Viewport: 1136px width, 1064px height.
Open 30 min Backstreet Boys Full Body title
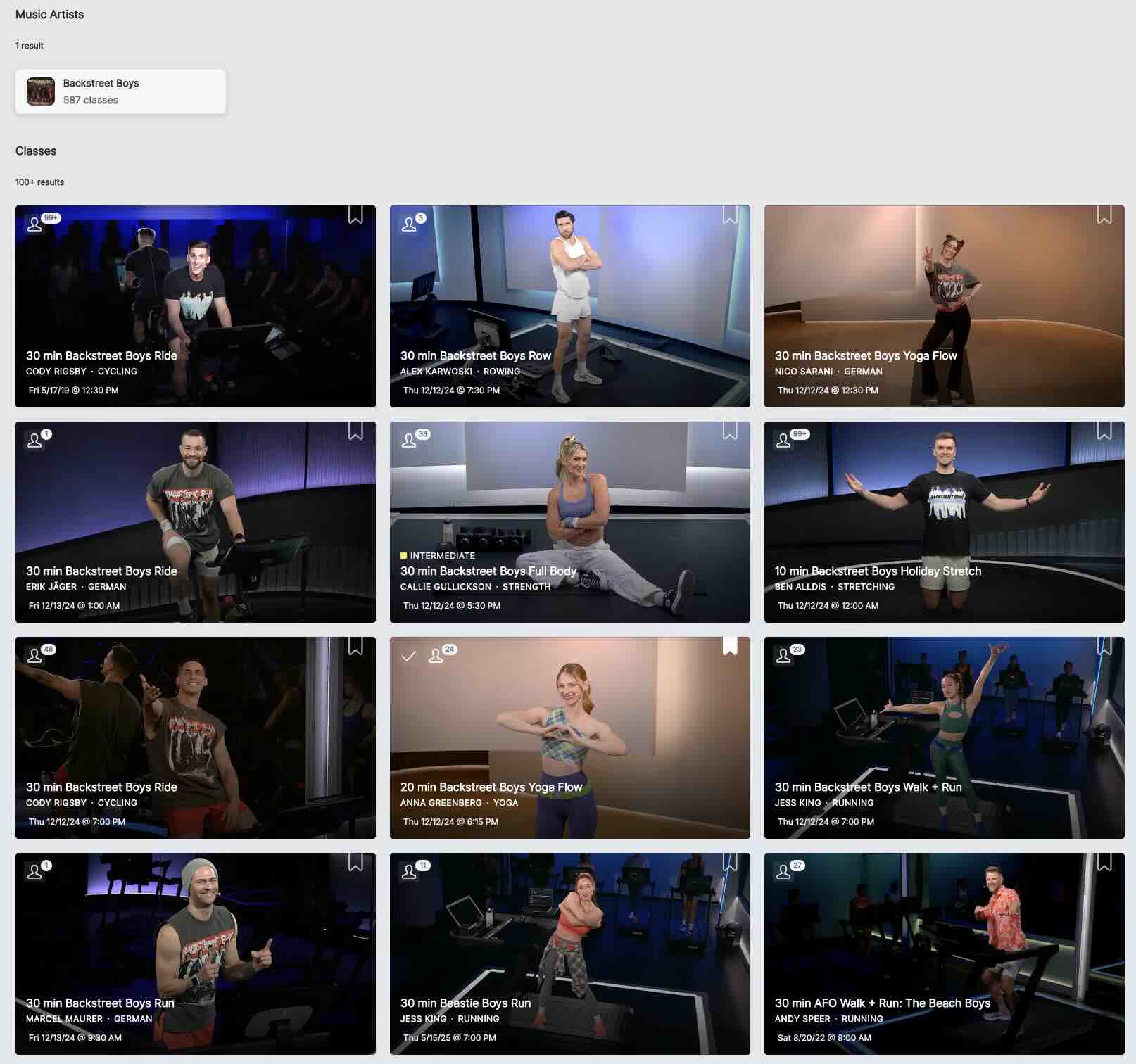pyautogui.click(x=488, y=571)
